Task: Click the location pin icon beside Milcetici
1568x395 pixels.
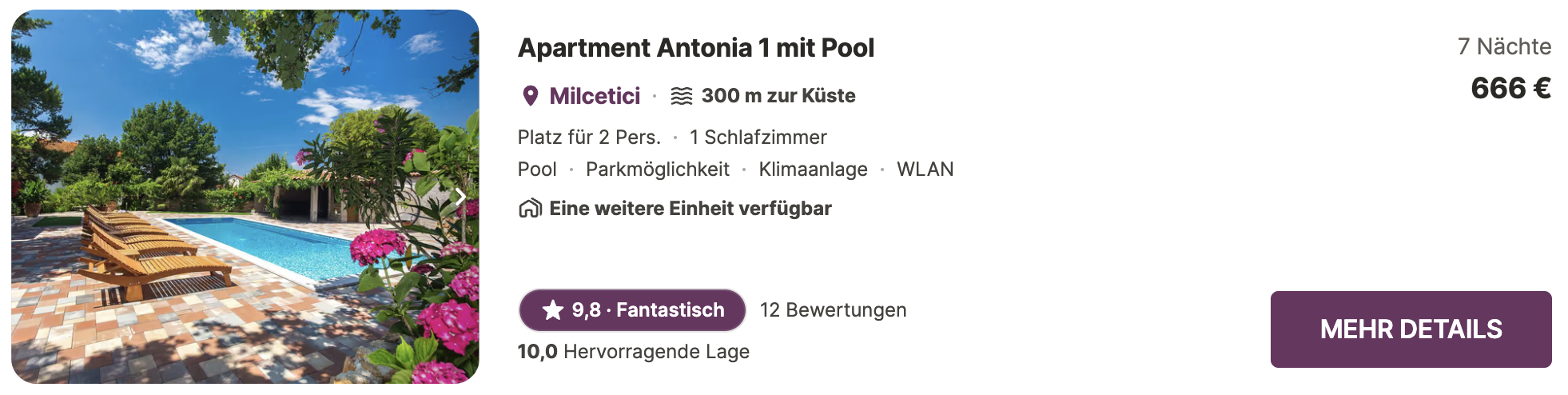Action: [x=530, y=96]
